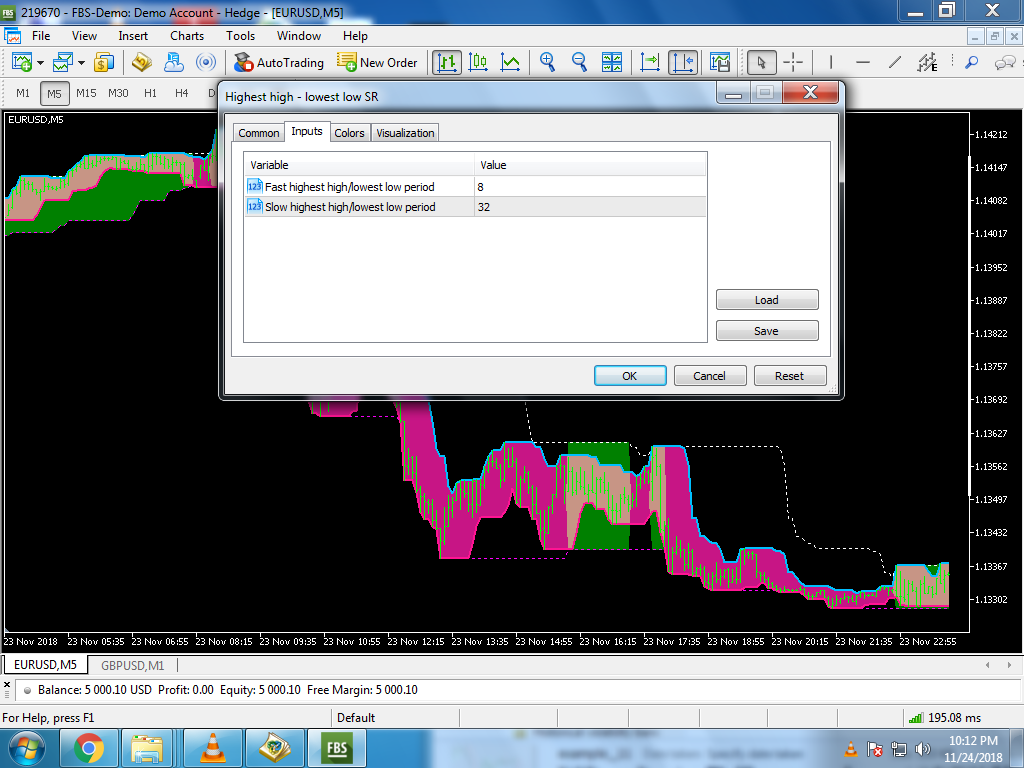
Task: Click the Tile Windows icon
Action: (612, 63)
